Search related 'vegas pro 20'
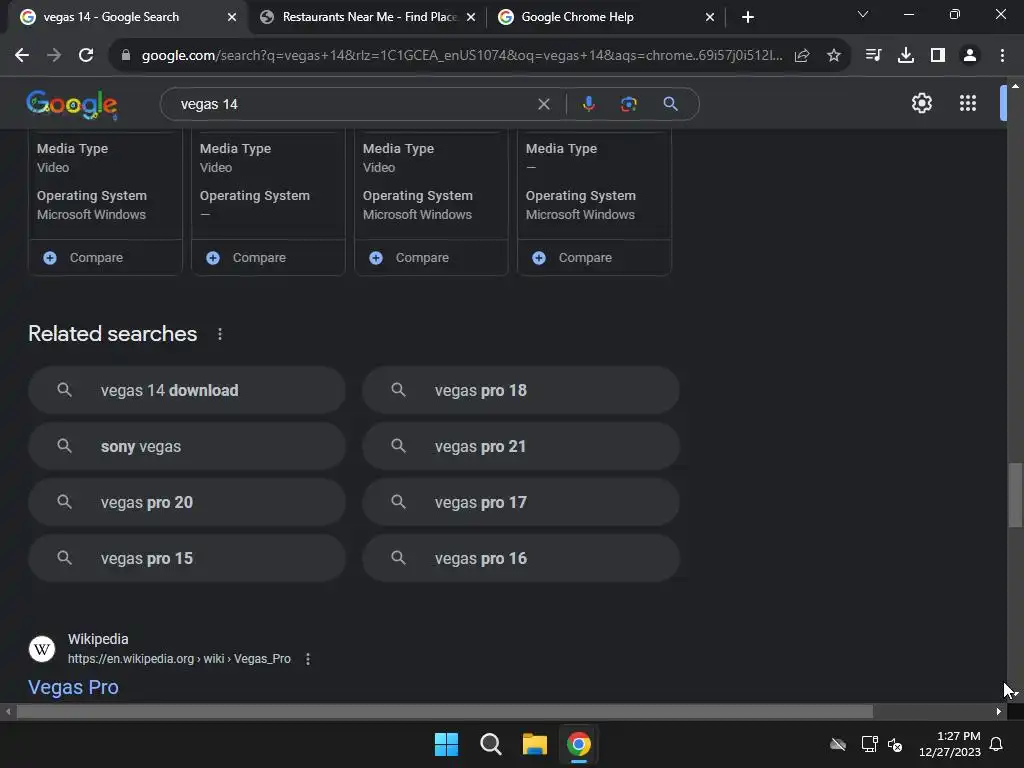The width and height of the screenshot is (1024, 768). click(x=187, y=503)
